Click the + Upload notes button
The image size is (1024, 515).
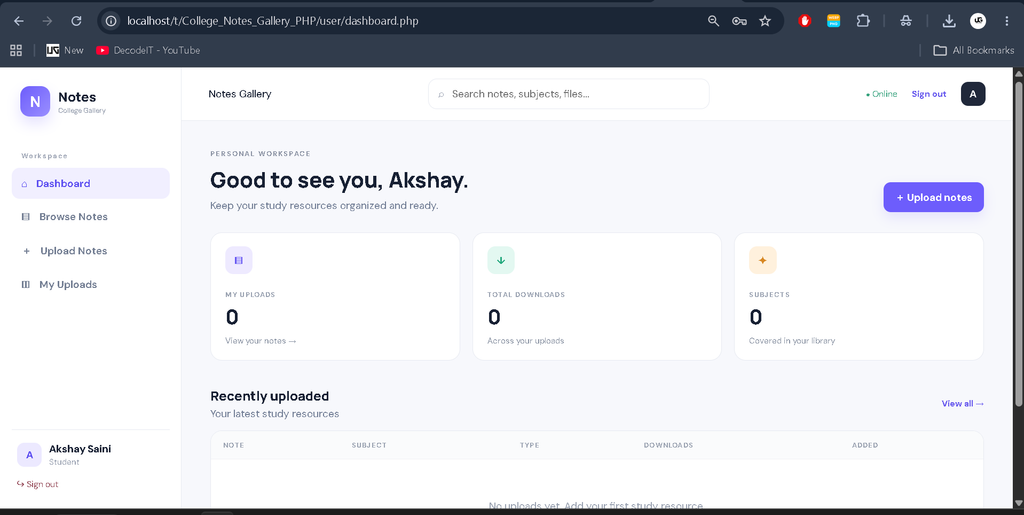933,197
